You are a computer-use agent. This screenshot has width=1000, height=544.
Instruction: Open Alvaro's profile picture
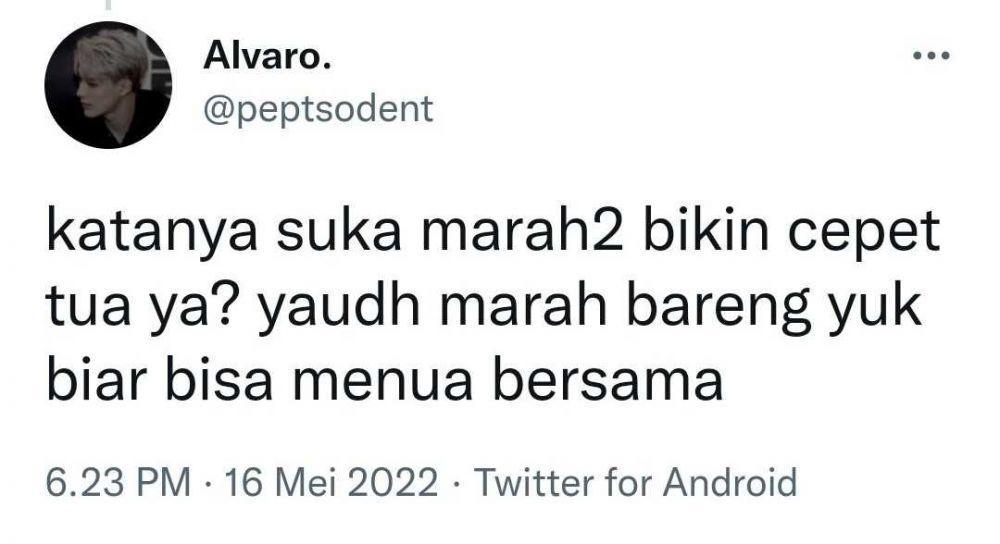(108, 84)
